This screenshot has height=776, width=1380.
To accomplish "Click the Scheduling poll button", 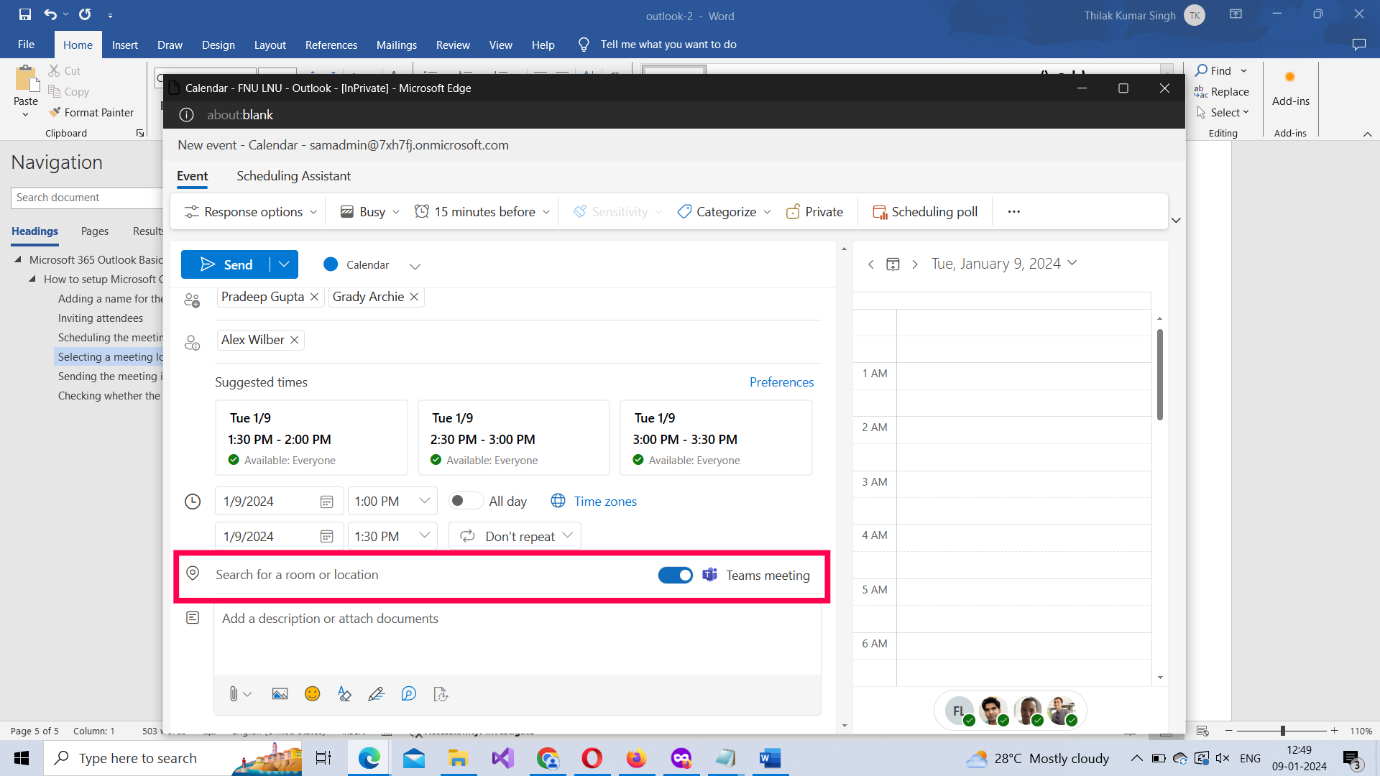I will (925, 212).
